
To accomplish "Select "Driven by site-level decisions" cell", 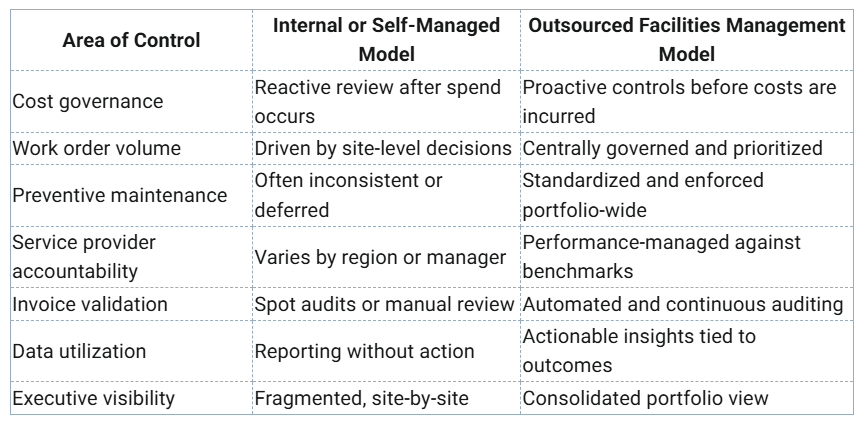I will coord(385,148).
